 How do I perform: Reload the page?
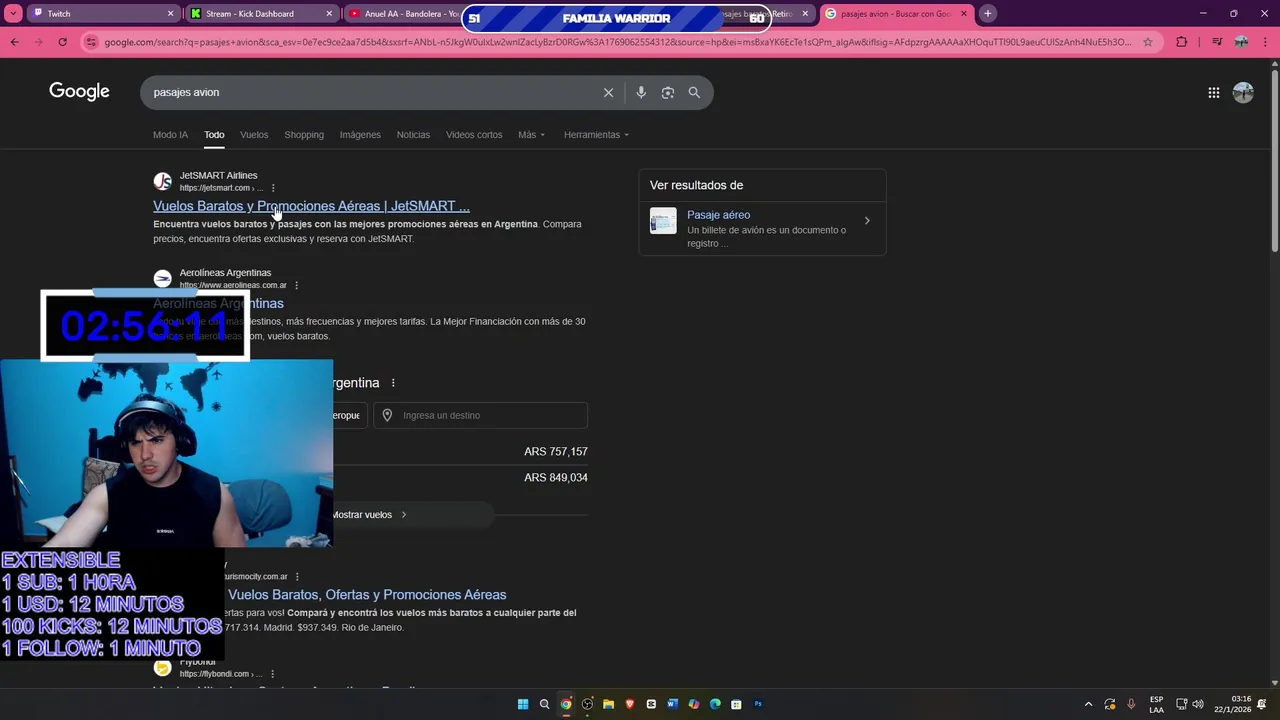[x=62, y=42]
